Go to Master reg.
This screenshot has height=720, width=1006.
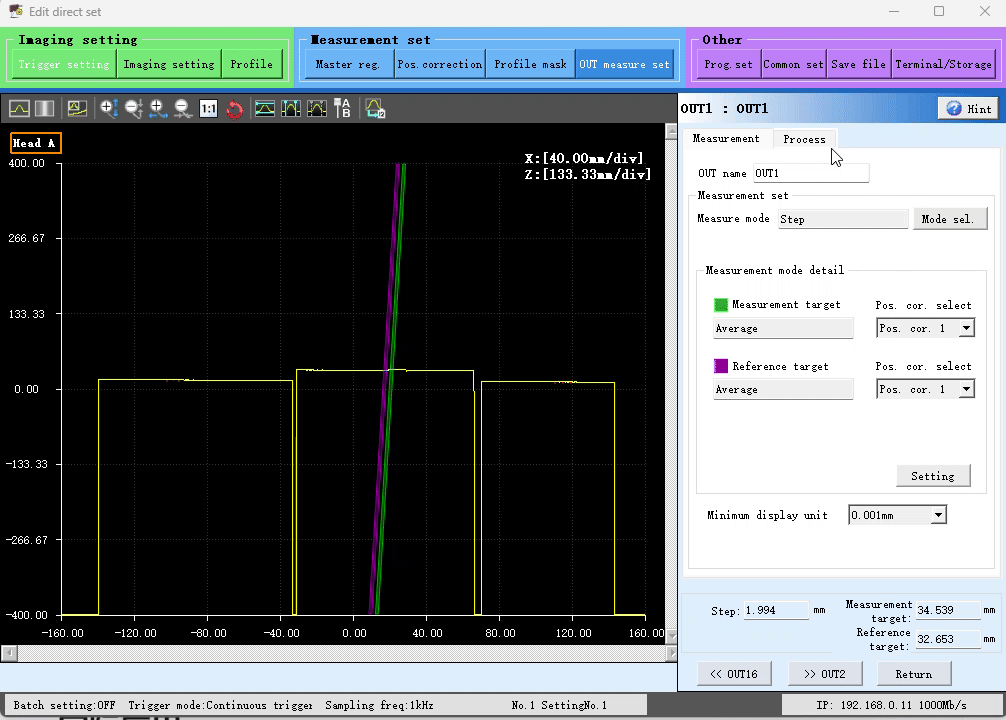pyautogui.click(x=348, y=64)
